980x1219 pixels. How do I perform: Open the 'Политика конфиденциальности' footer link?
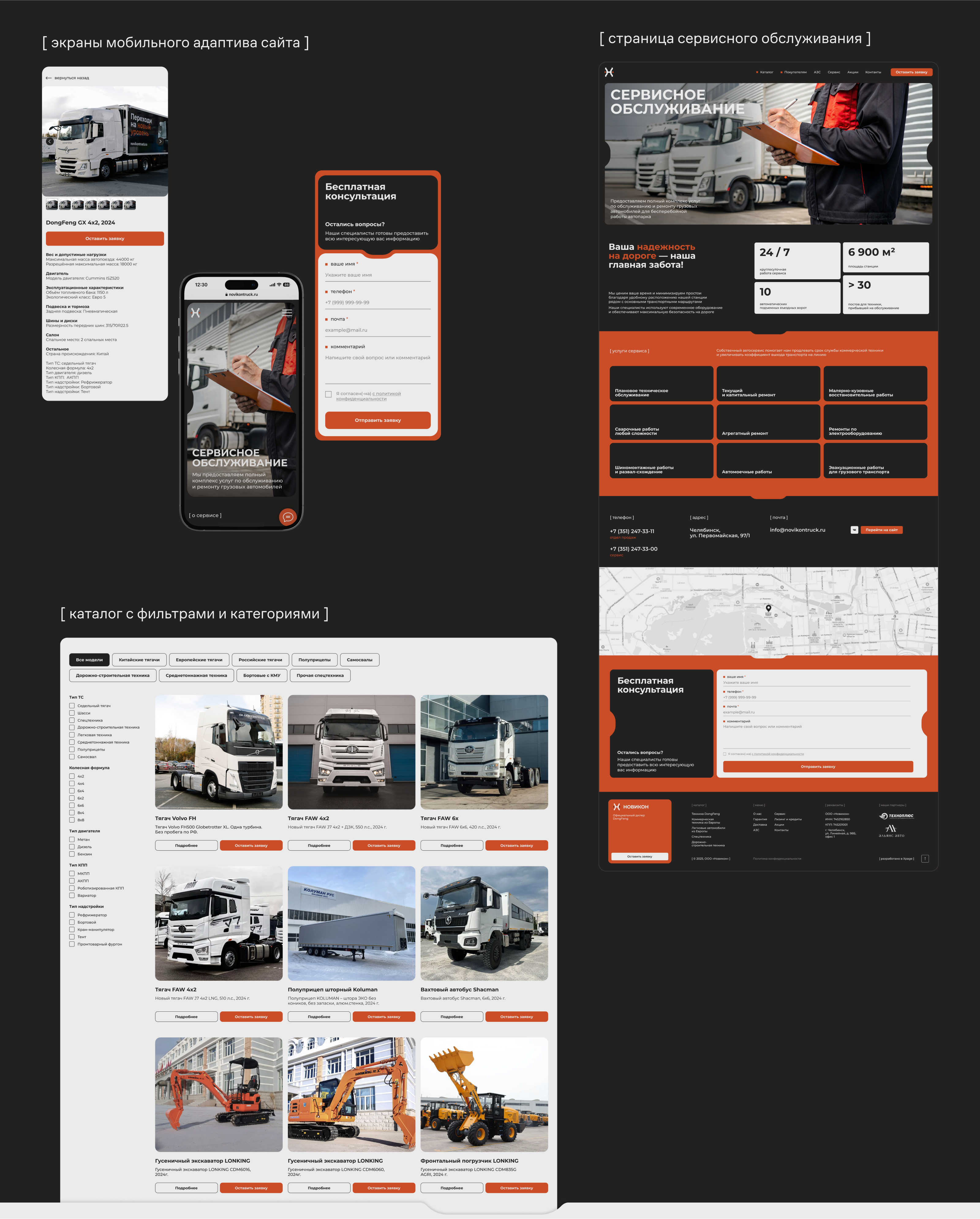coord(776,858)
